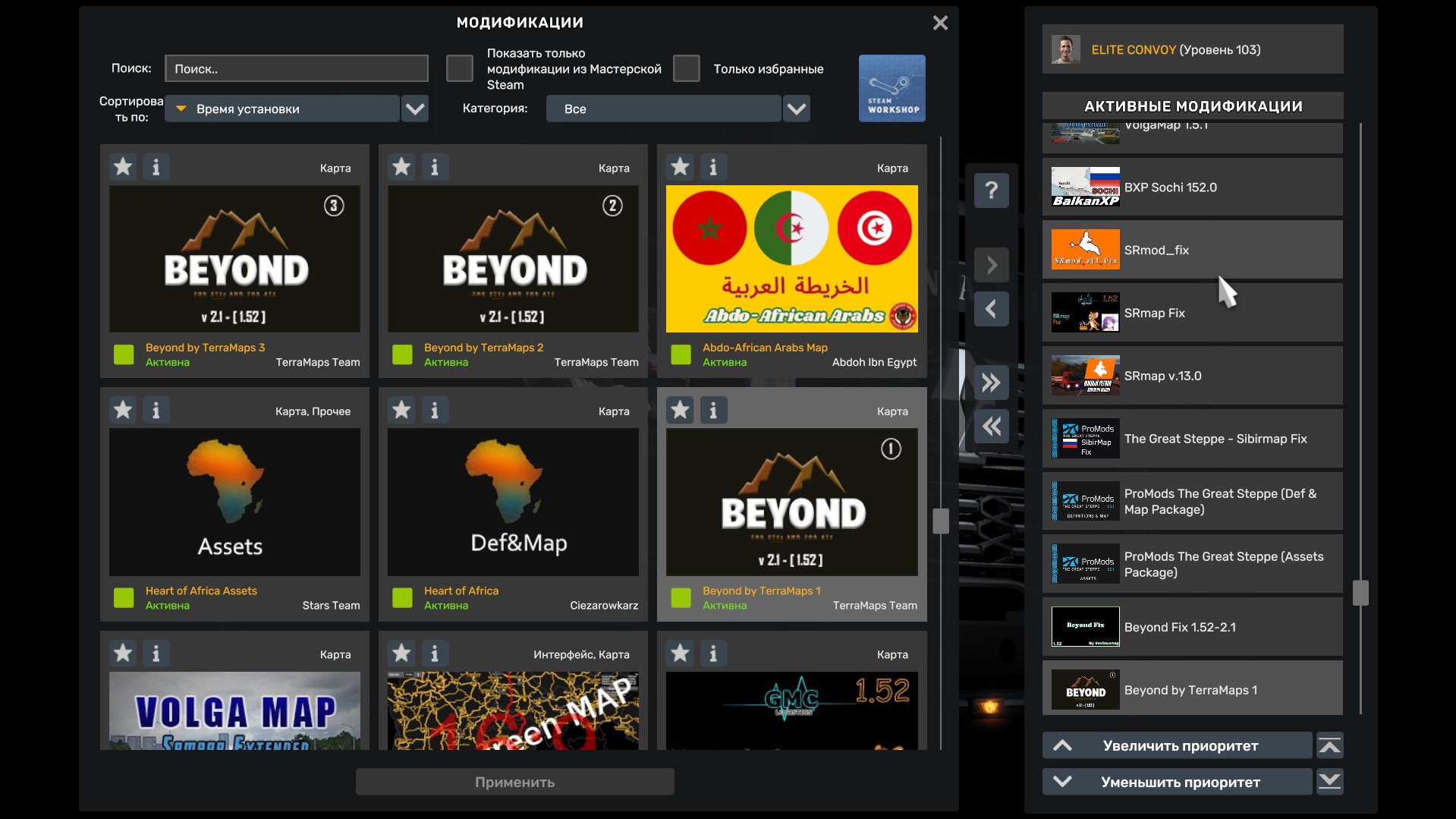The width and height of the screenshot is (1456, 819).
Task: Show info for Beyond by TerraMaps 3
Action: 156,167
